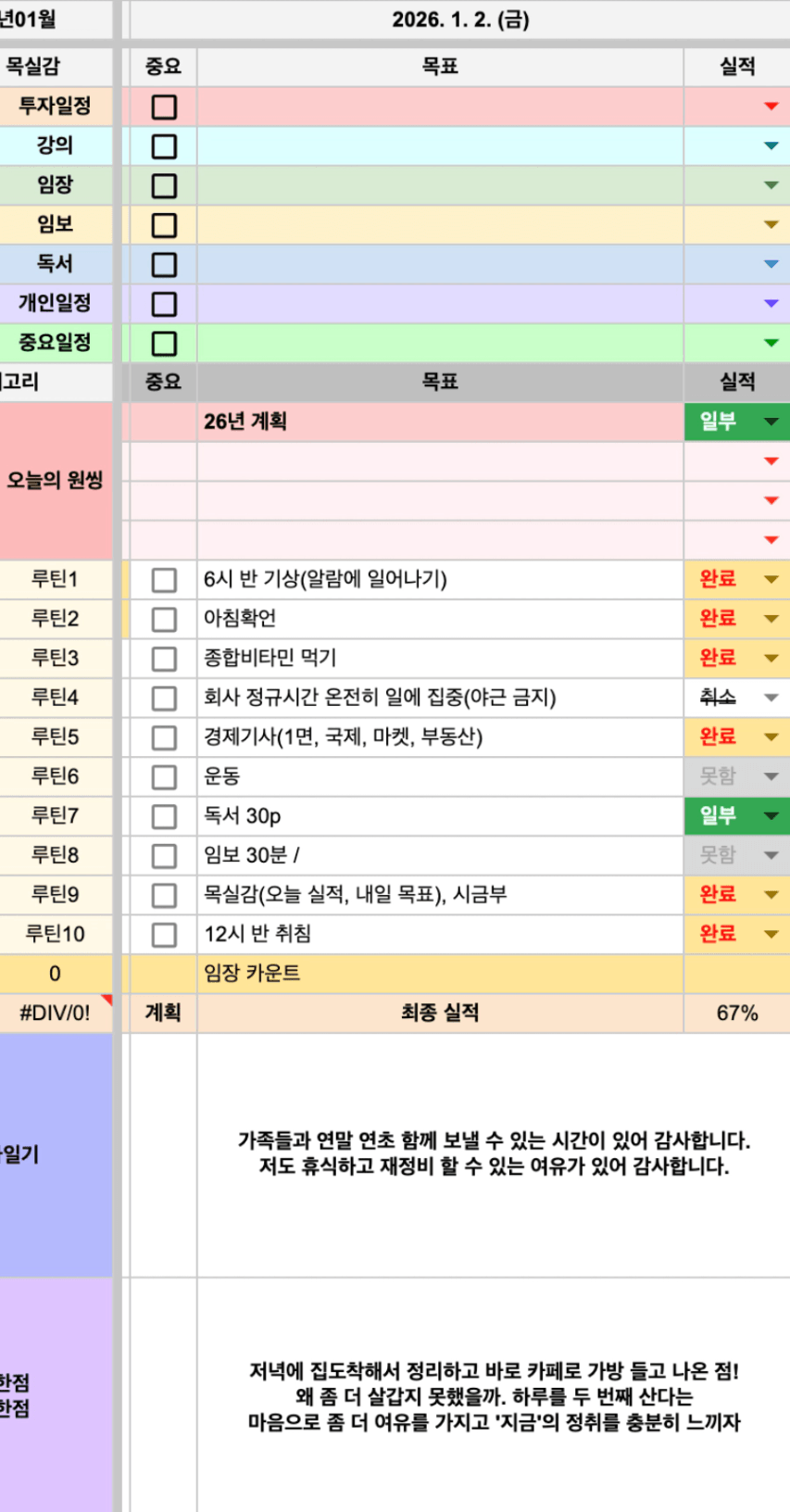Select the 오늘의 원씽 category cell
Viewport: 790px width, 1512px height.
pyautogui.click(x=56, y=481)
